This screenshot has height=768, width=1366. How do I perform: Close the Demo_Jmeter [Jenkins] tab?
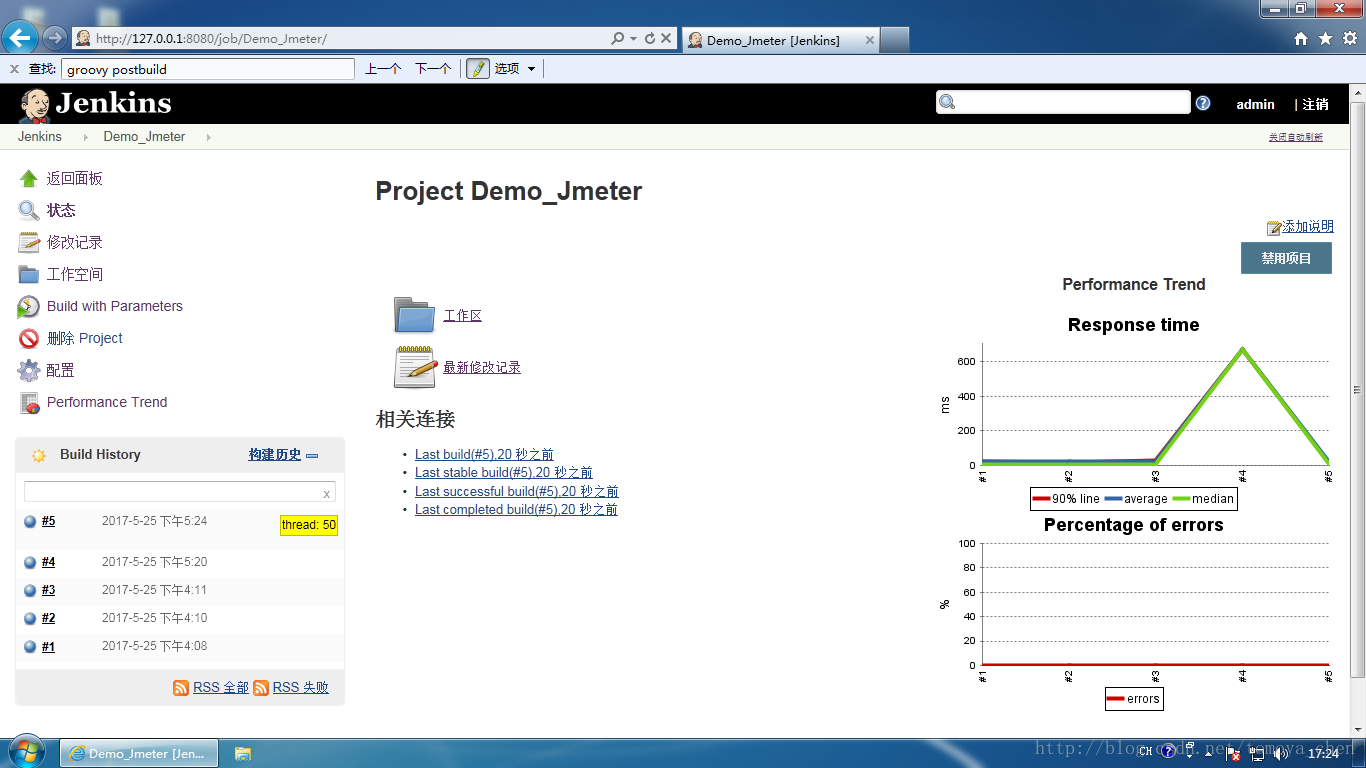tap(869, 41)
